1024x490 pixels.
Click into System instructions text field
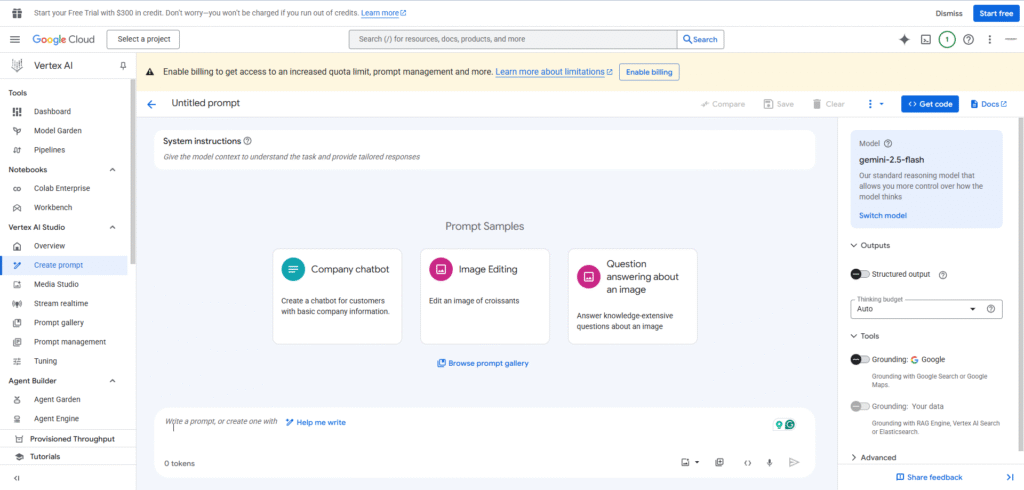click(x=485, y=157)
